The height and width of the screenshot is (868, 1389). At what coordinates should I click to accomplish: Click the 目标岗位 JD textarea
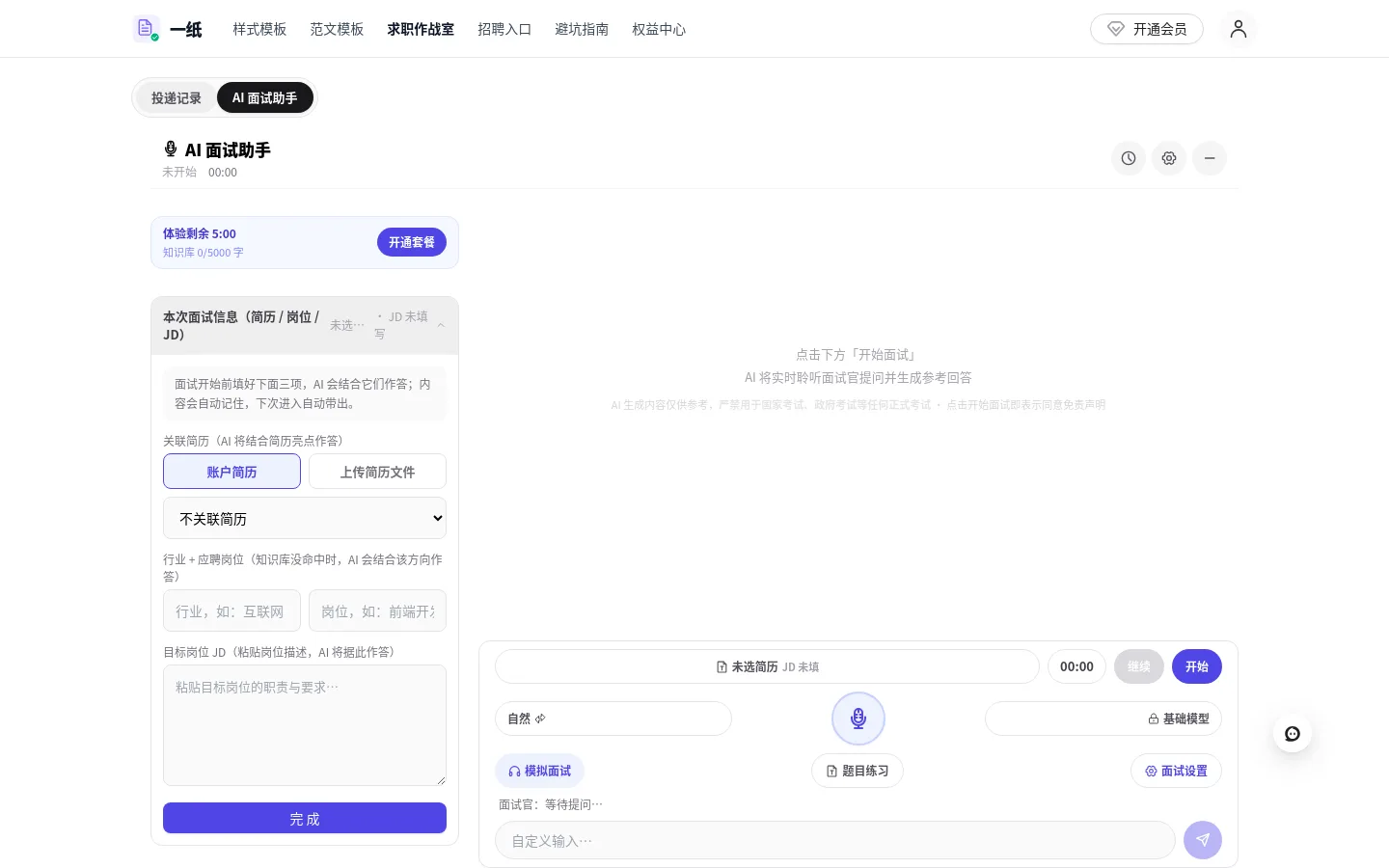[305, 725]
